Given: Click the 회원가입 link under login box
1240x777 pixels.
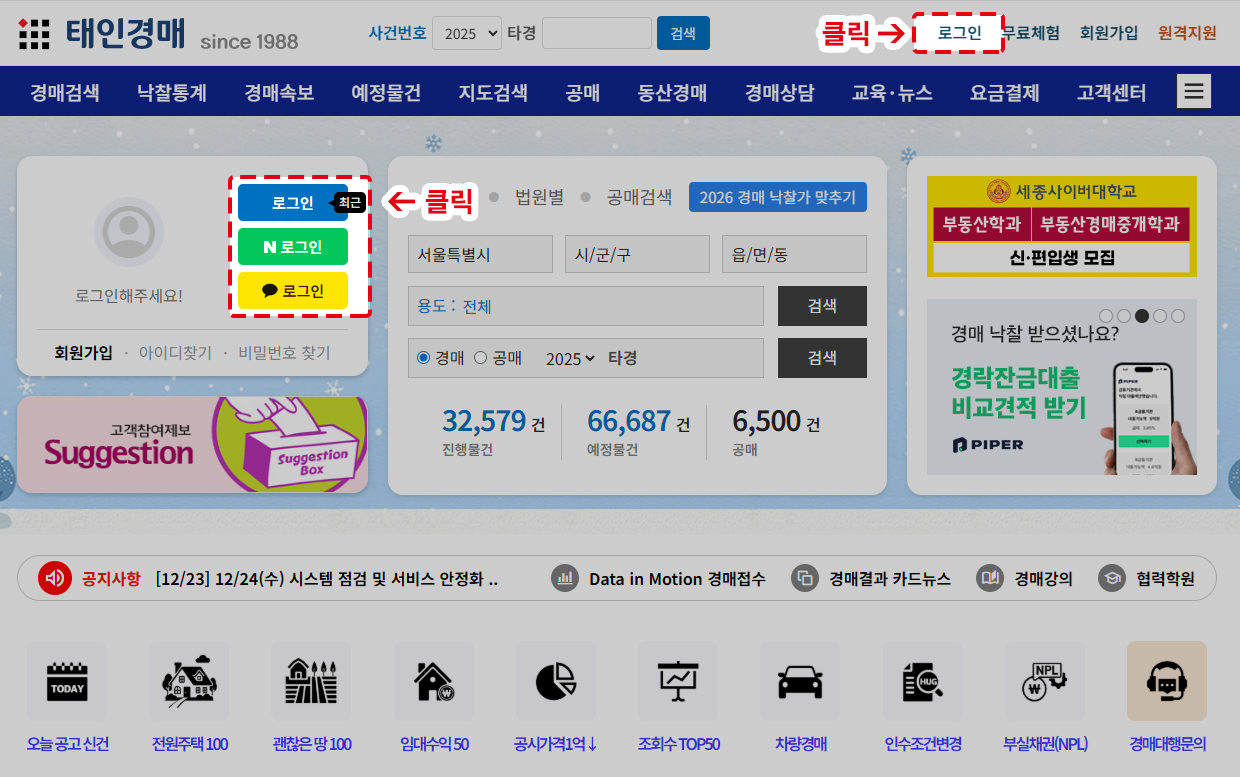Looking at the screenshot, I should [83, 353].
